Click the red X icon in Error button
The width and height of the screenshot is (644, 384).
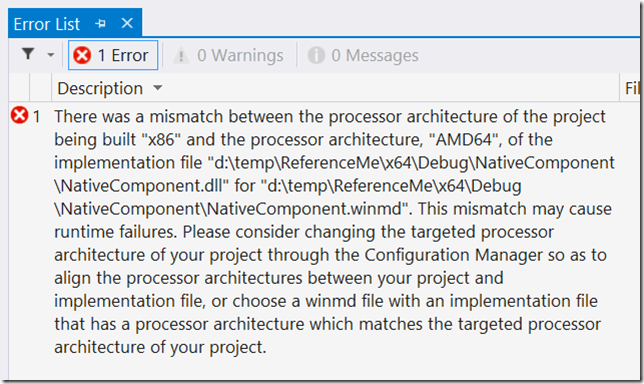point(82,55)
